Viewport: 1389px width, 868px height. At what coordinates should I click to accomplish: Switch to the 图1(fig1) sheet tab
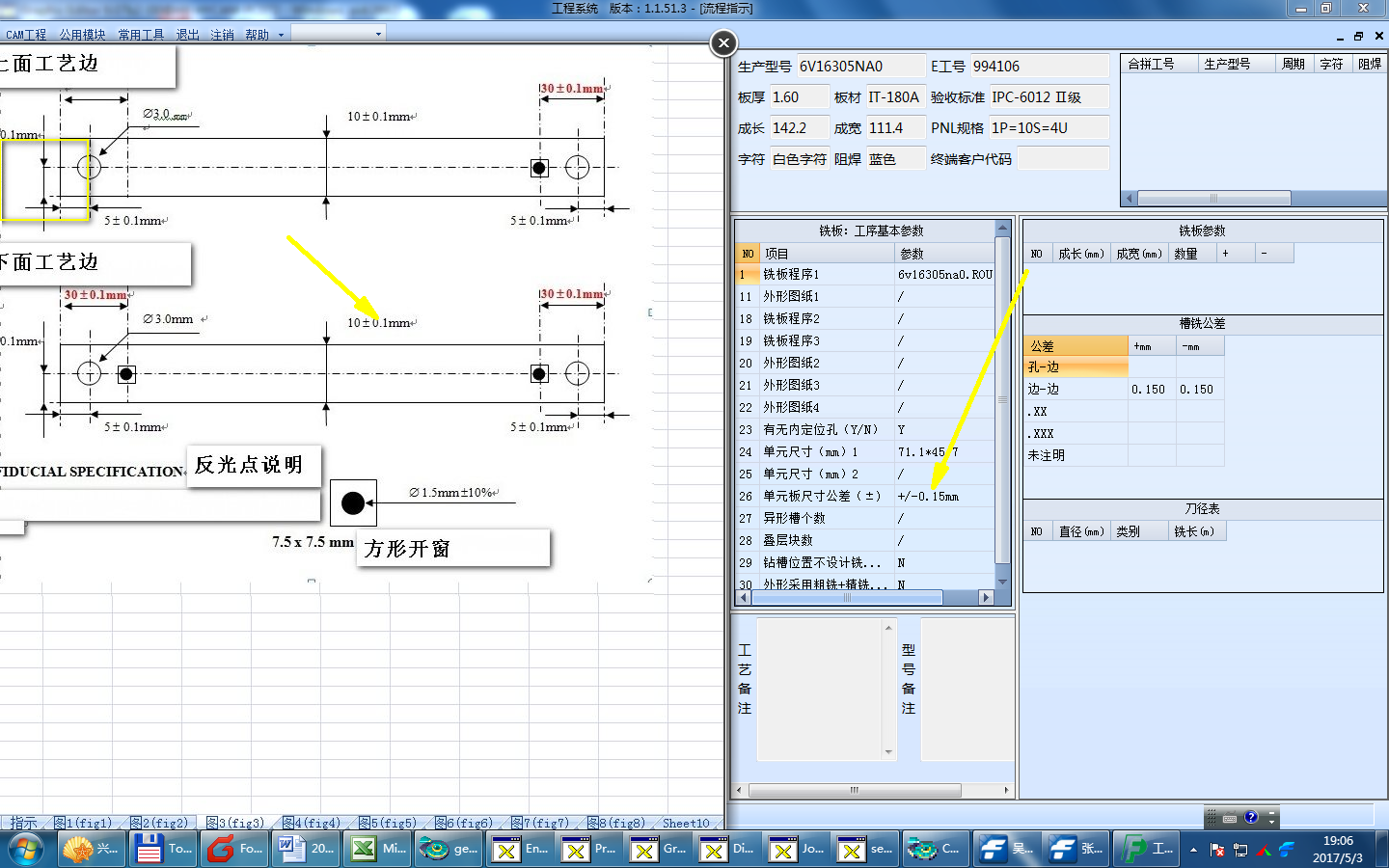coord(83,823)
